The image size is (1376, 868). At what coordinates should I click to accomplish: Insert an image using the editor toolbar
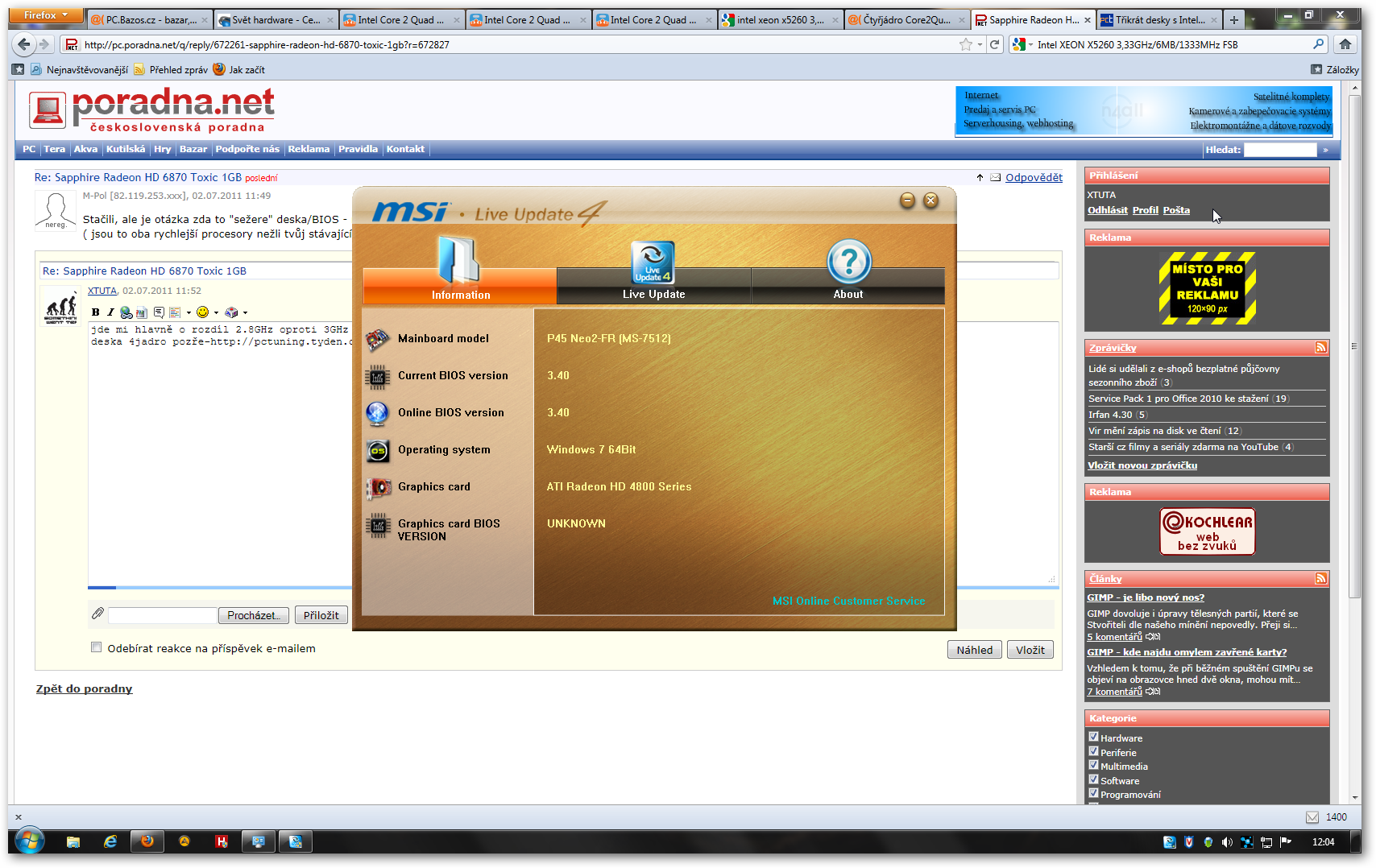coord(142,312)
